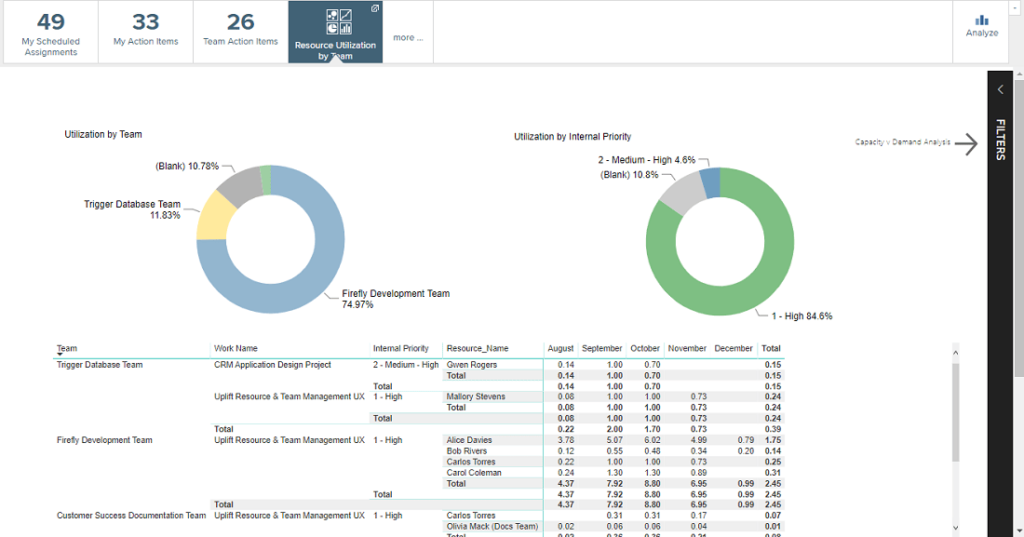Viewport: 1024px width, 537px height.
Task: Open the 'more ...' tiles menu
Action: click(x=407, y=38)
